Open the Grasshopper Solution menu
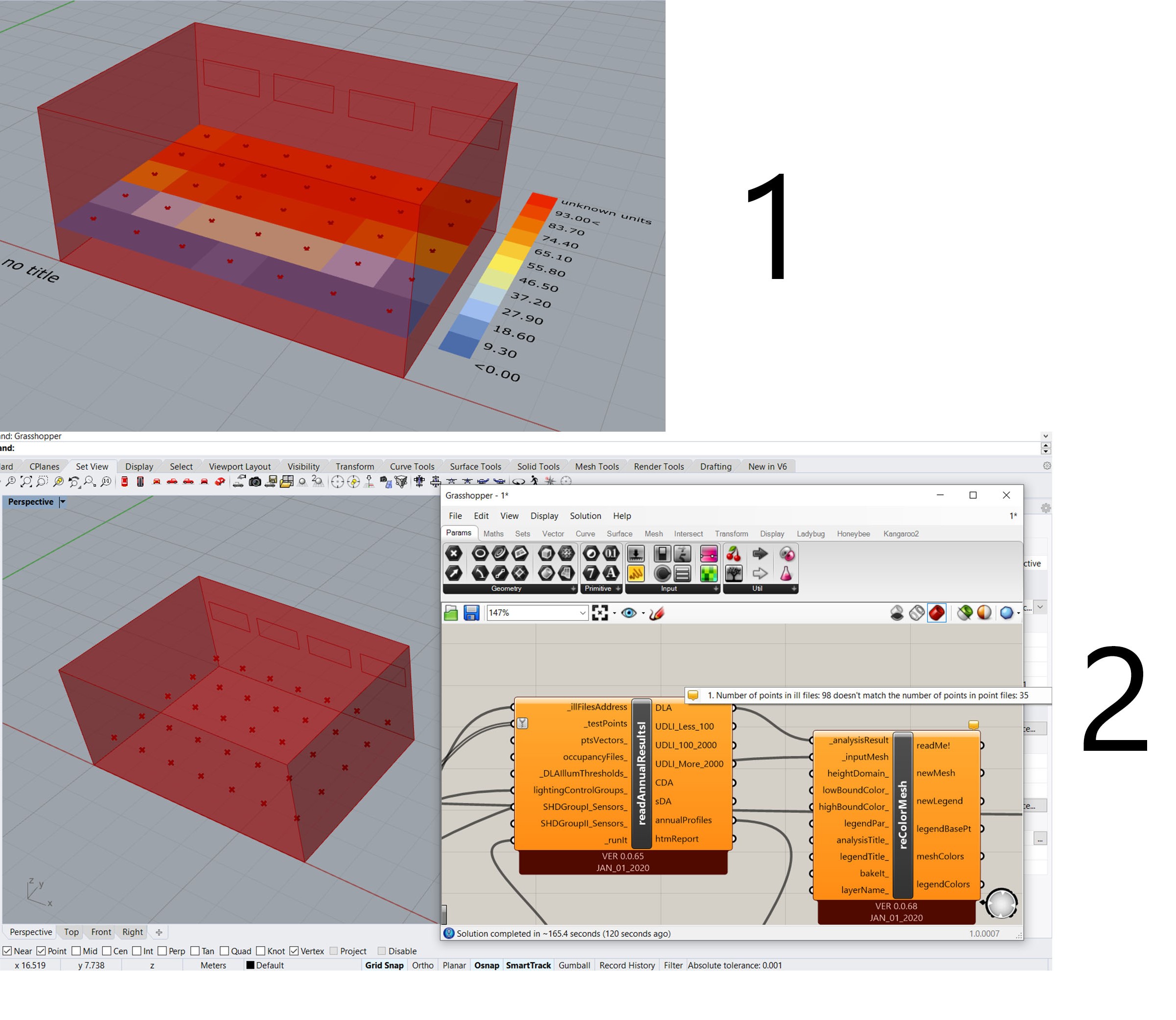Screen dimensions: 1176x1020 pos(586,516)
